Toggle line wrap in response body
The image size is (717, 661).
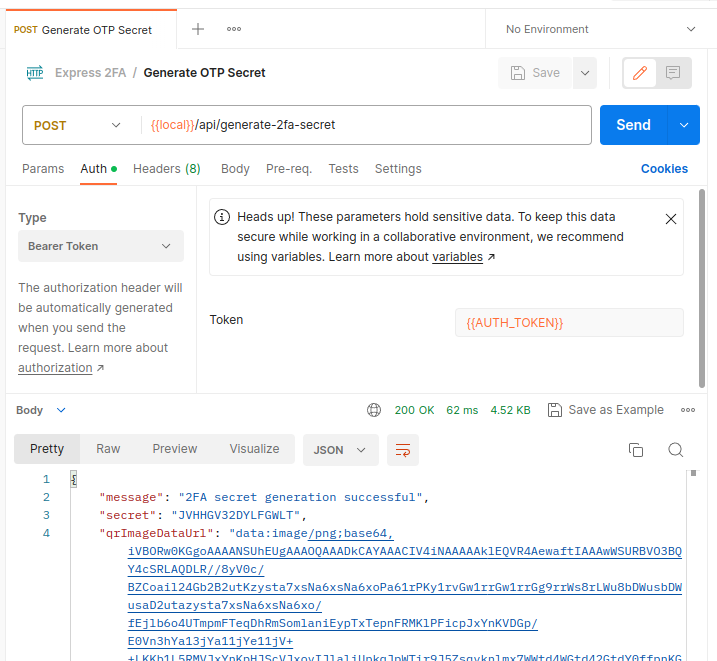click(403, 450)
